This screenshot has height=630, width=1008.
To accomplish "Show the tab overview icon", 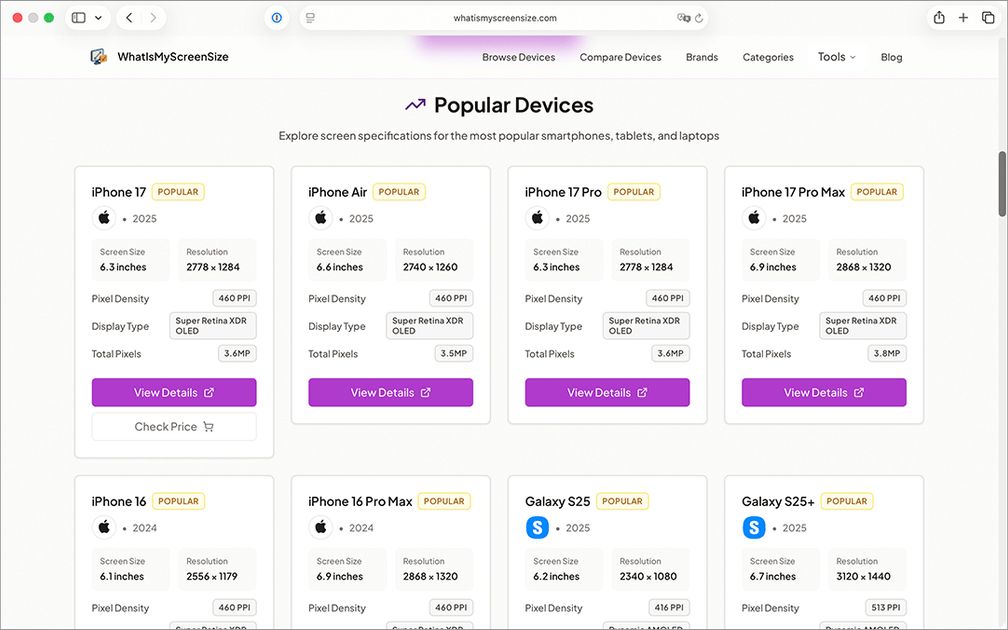I will click(988, 18).
